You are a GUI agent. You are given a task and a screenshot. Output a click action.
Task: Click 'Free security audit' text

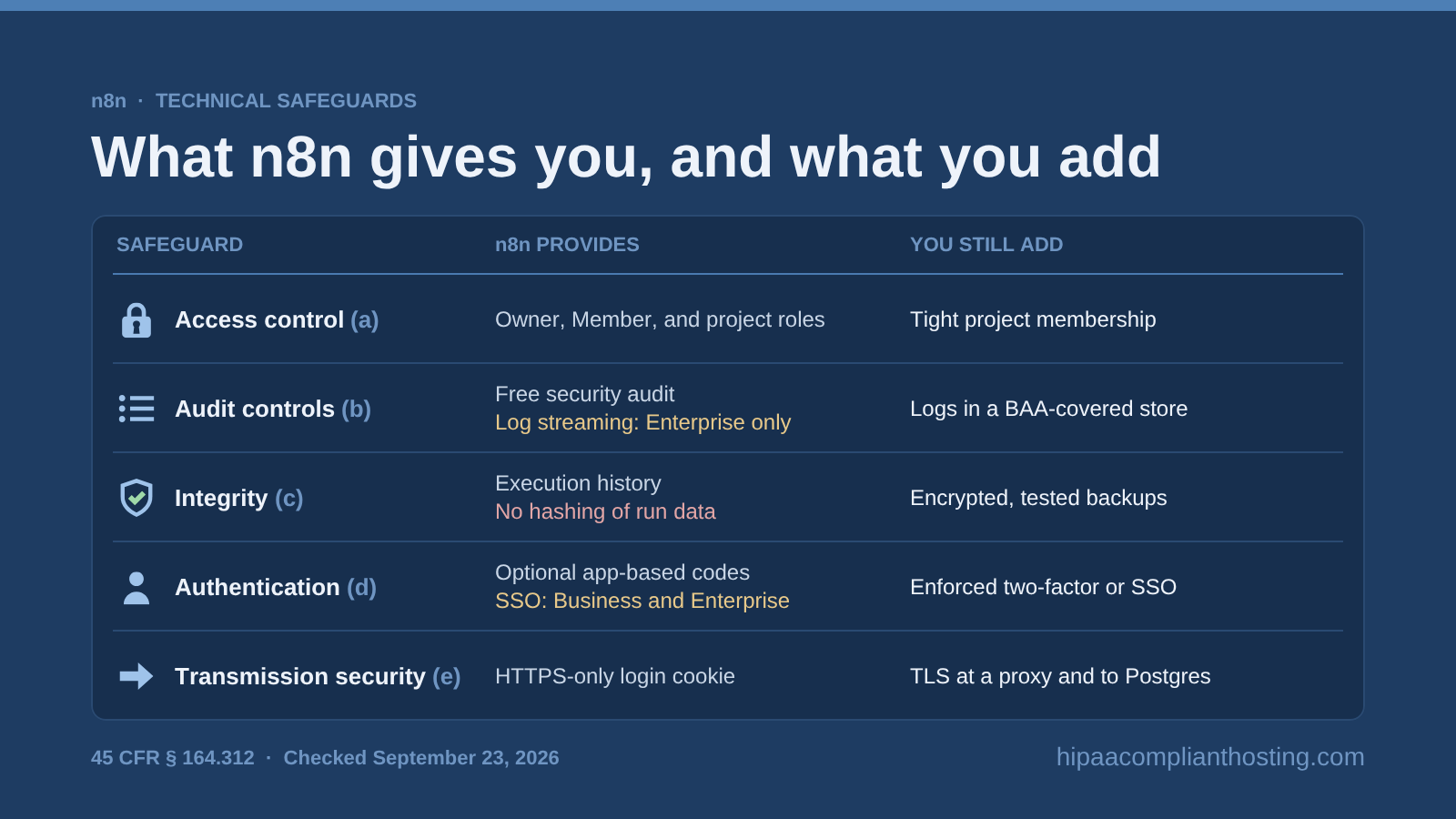(x=584, y=394)
